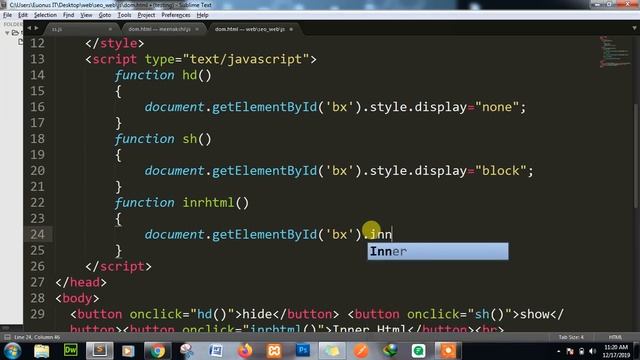The image size is (640, 360).
Task: Open Microsoft Word from the taskbar
Action: [216, 351]
